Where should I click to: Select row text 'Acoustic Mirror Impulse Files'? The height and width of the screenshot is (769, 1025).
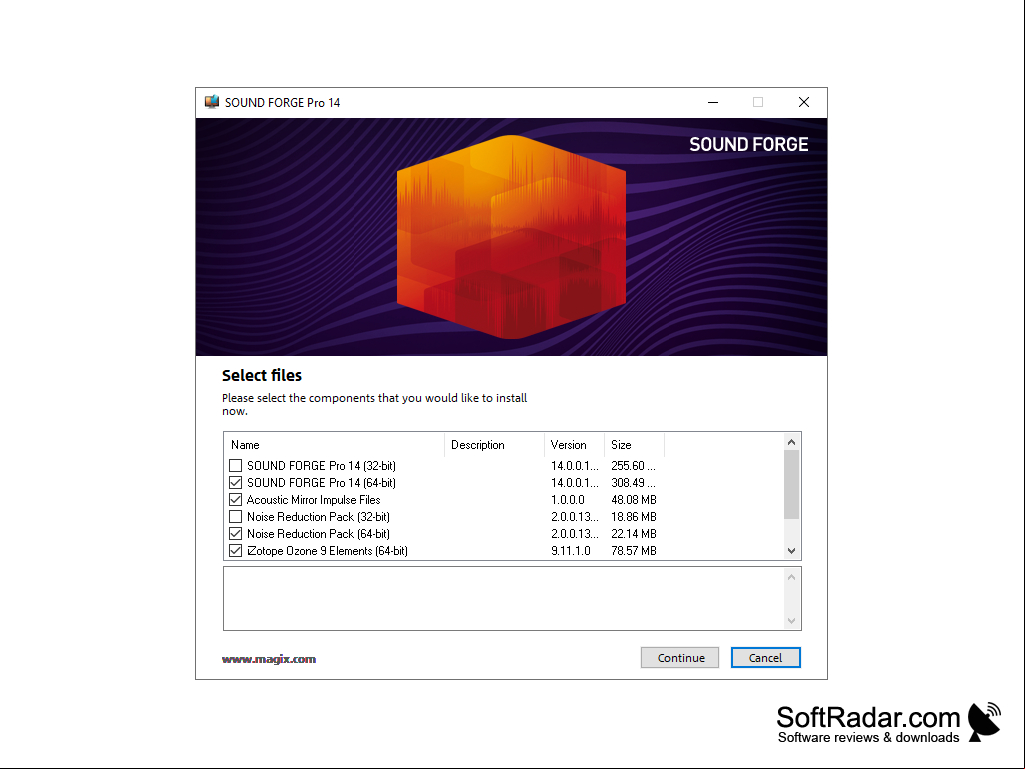coord(313,500)
